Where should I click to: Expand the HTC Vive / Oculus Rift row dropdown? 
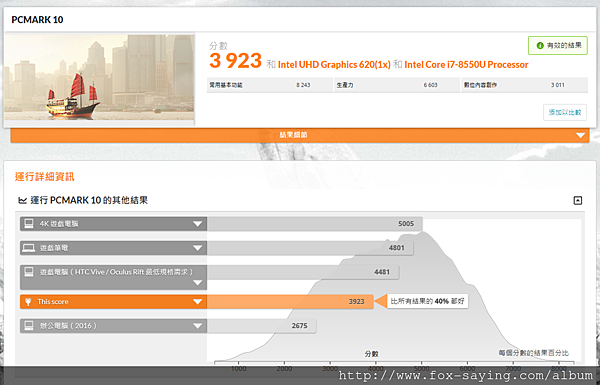pyautogui.click(x=197, y=283)
